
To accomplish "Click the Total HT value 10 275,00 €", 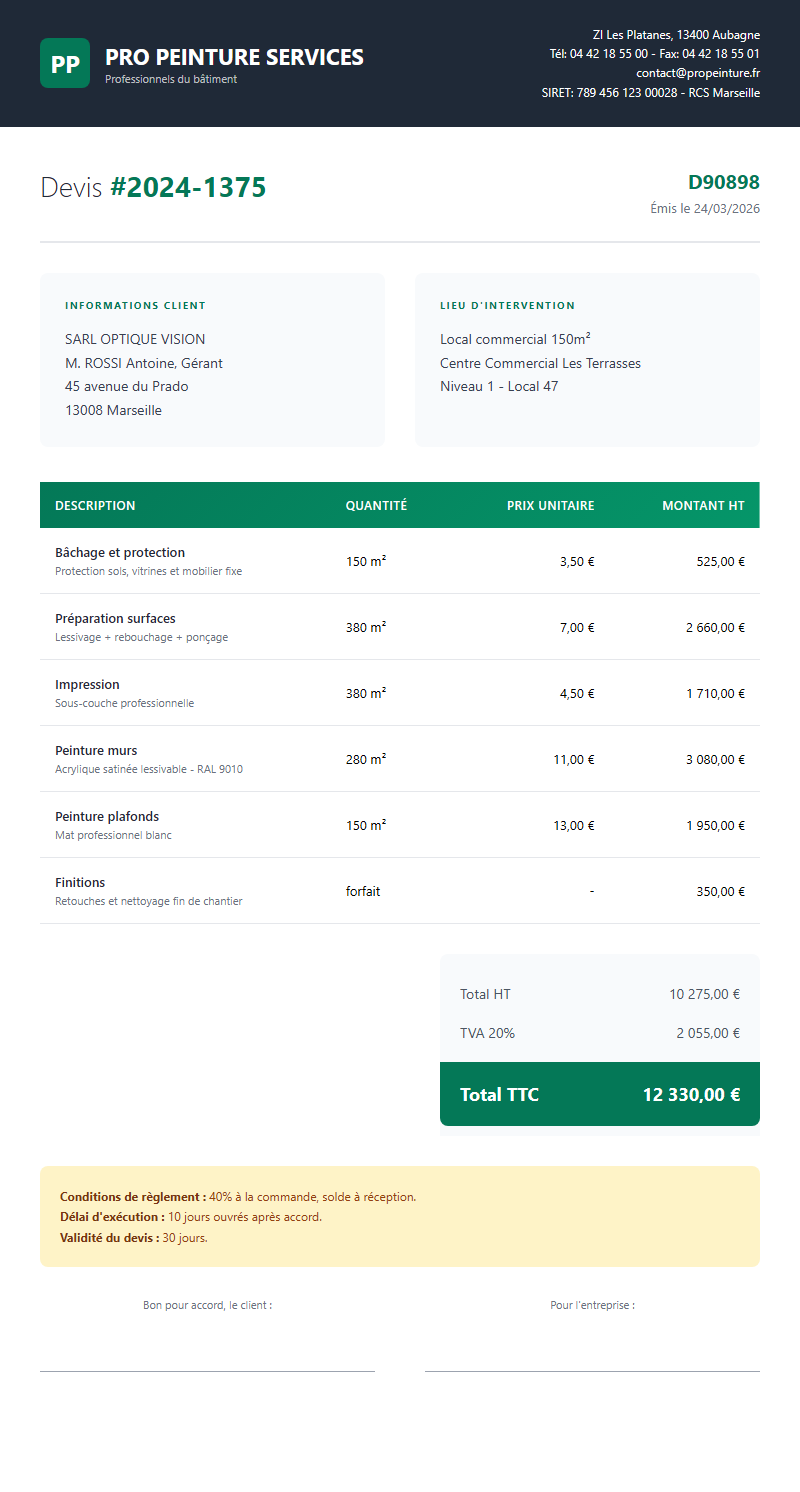I will tap(704, 994).
